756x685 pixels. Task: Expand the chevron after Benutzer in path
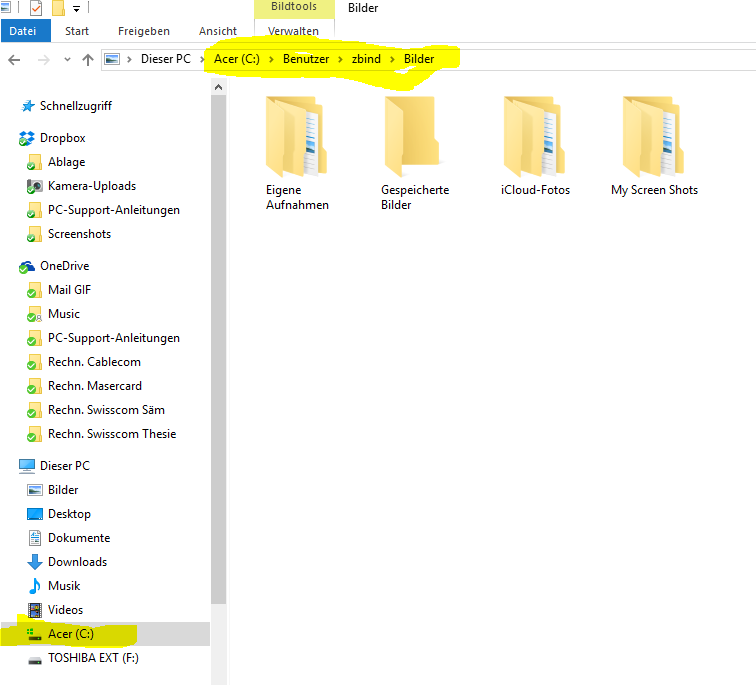coord(340,59)
